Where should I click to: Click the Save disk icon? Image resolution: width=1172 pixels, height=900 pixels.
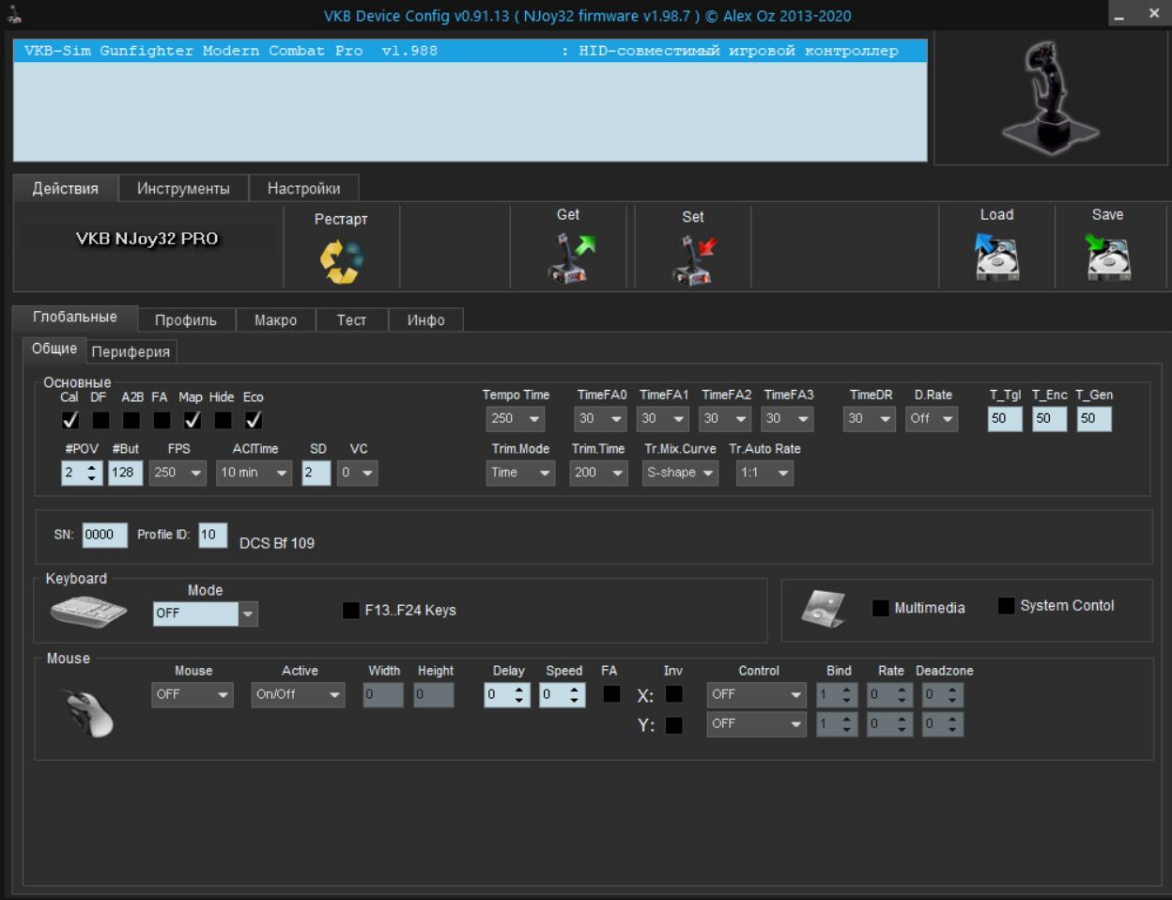(1107, 257)
